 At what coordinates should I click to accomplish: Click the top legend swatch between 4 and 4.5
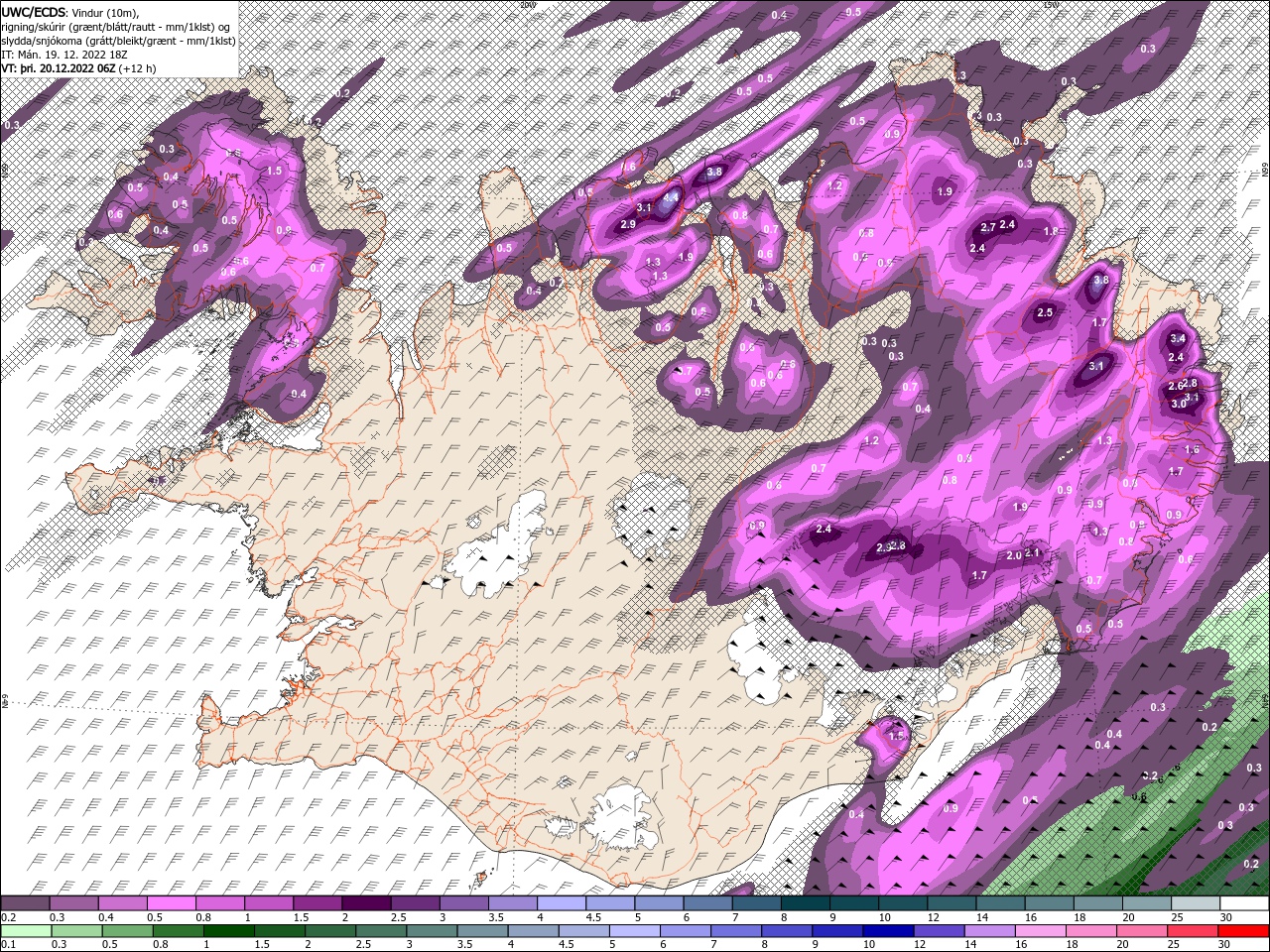[562, 903]
